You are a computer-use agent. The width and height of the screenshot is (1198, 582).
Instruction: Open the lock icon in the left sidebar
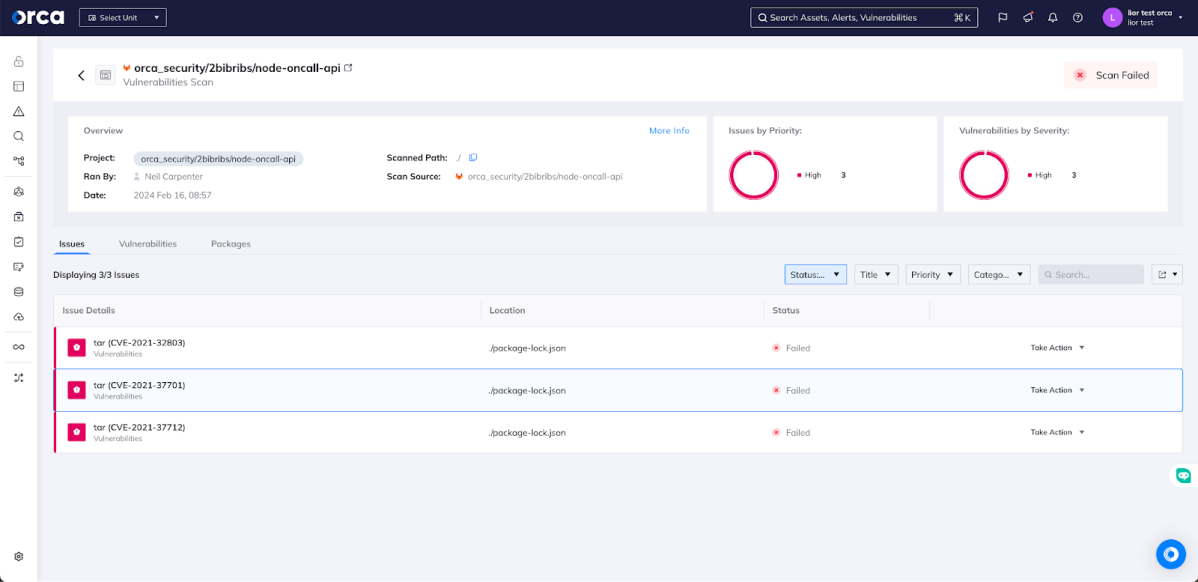[18, 62]
